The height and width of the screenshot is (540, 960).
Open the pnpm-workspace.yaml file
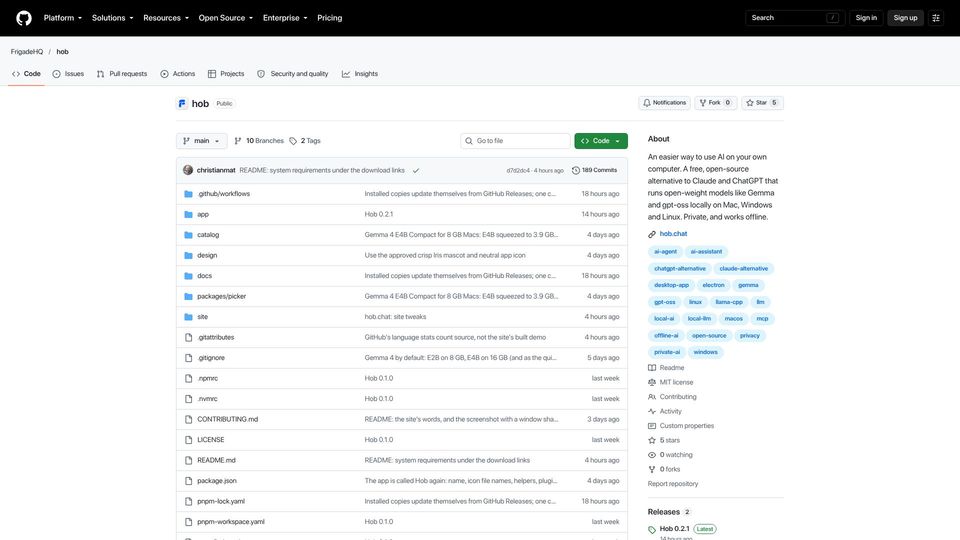[231, 522]
